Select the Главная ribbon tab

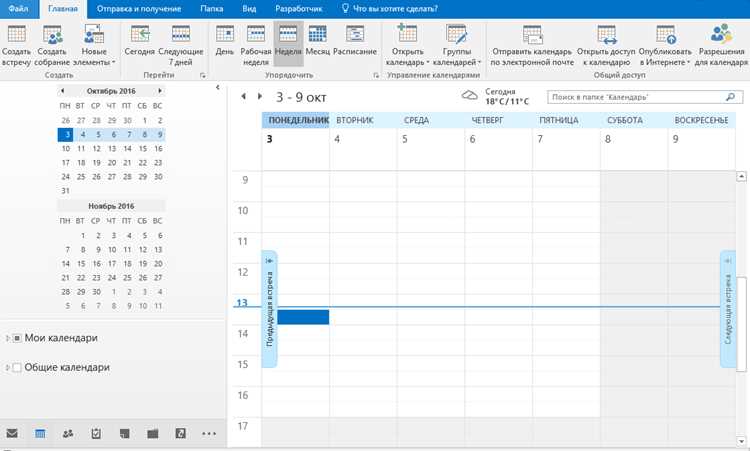[x=63, y=9]
